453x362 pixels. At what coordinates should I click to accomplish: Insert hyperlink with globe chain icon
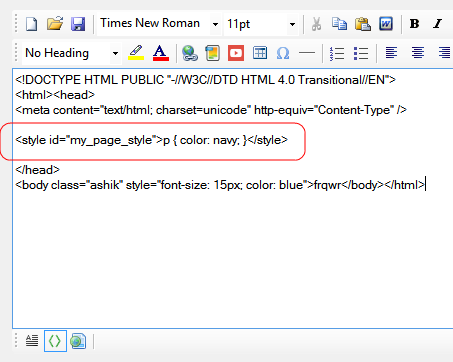tap(190, 53)
